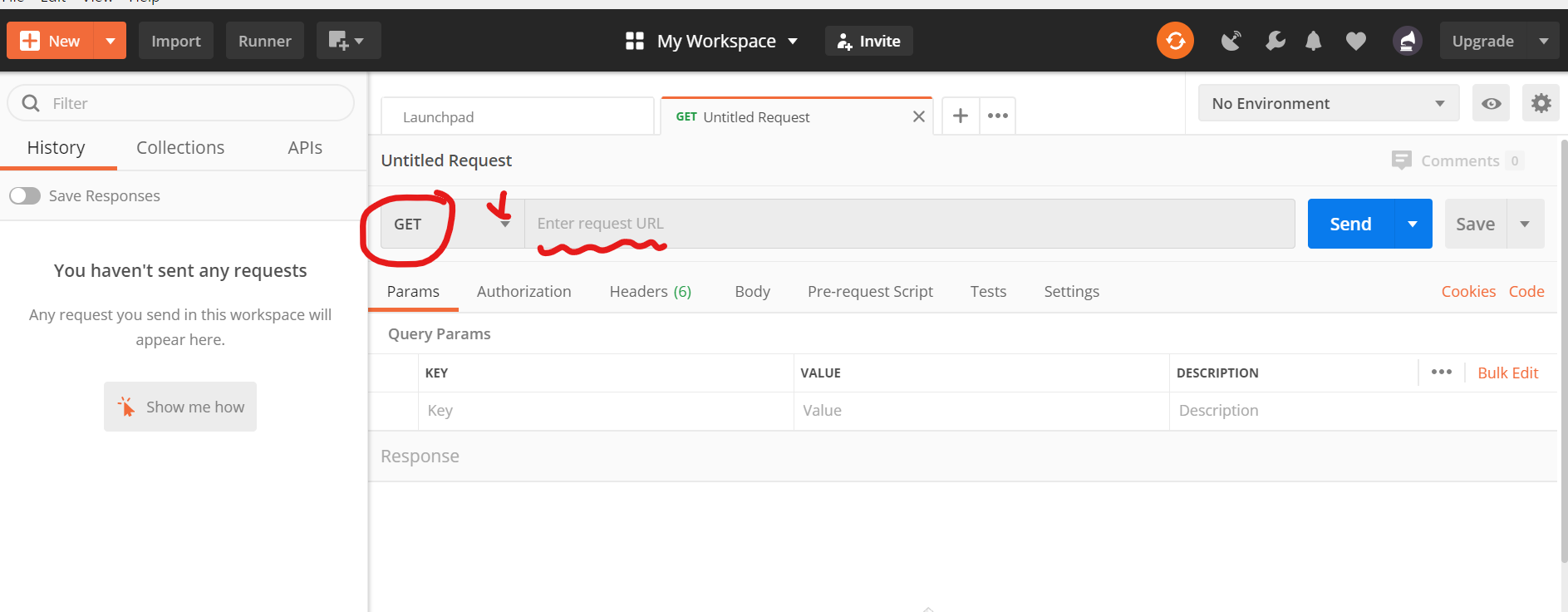Select the Body tab
The image size is (1568, 612).
753,292
